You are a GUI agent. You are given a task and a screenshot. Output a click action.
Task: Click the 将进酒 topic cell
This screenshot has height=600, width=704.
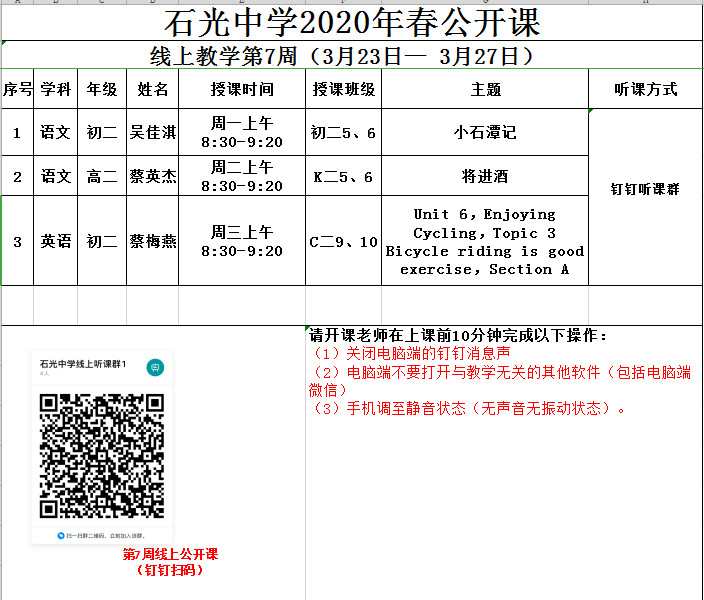(485, 176)
